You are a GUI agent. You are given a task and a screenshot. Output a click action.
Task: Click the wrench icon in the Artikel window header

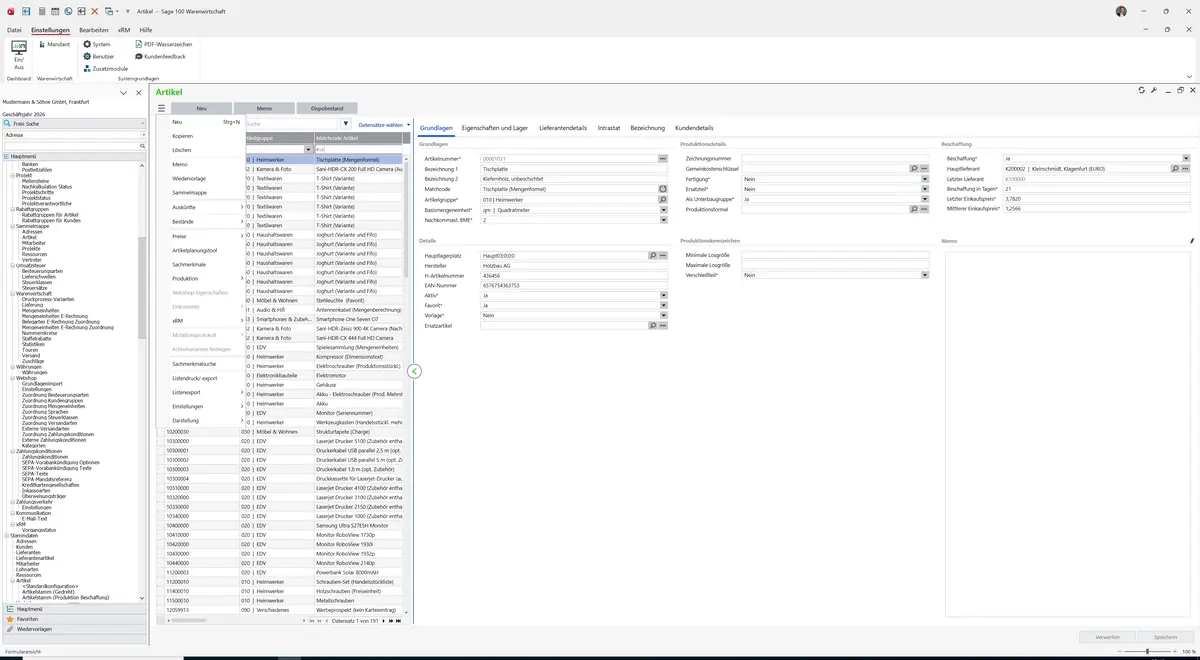click(x=1154, y=91)
